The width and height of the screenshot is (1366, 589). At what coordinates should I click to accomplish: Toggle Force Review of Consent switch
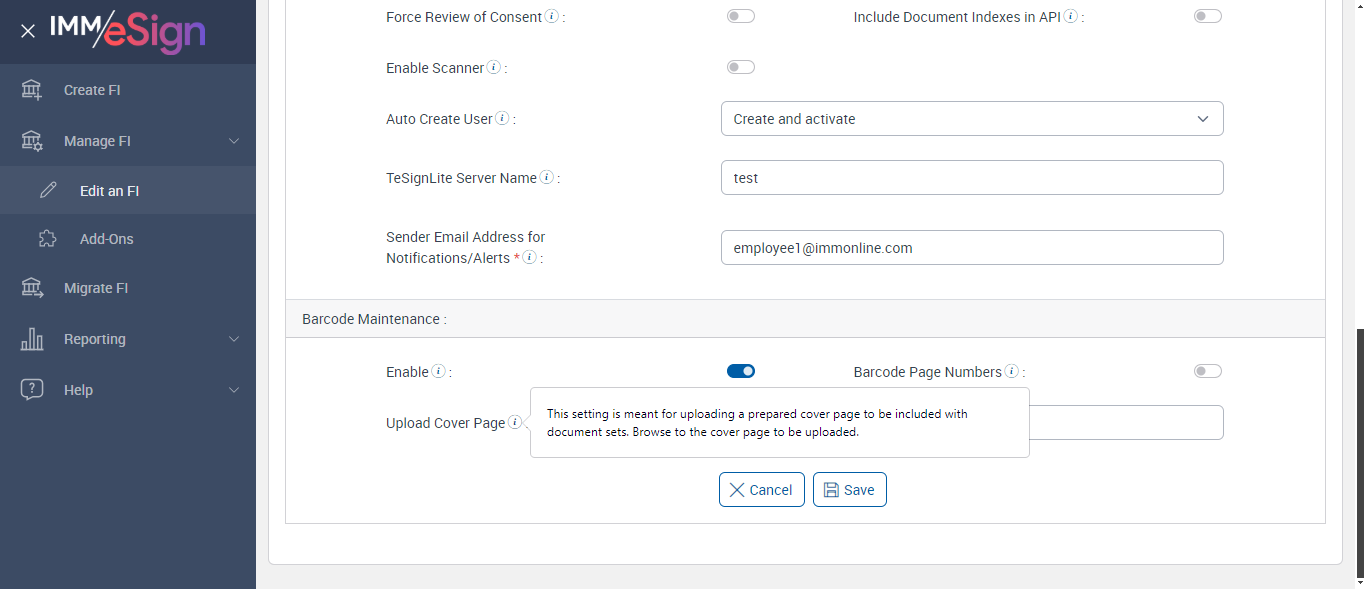coord(741,16)
